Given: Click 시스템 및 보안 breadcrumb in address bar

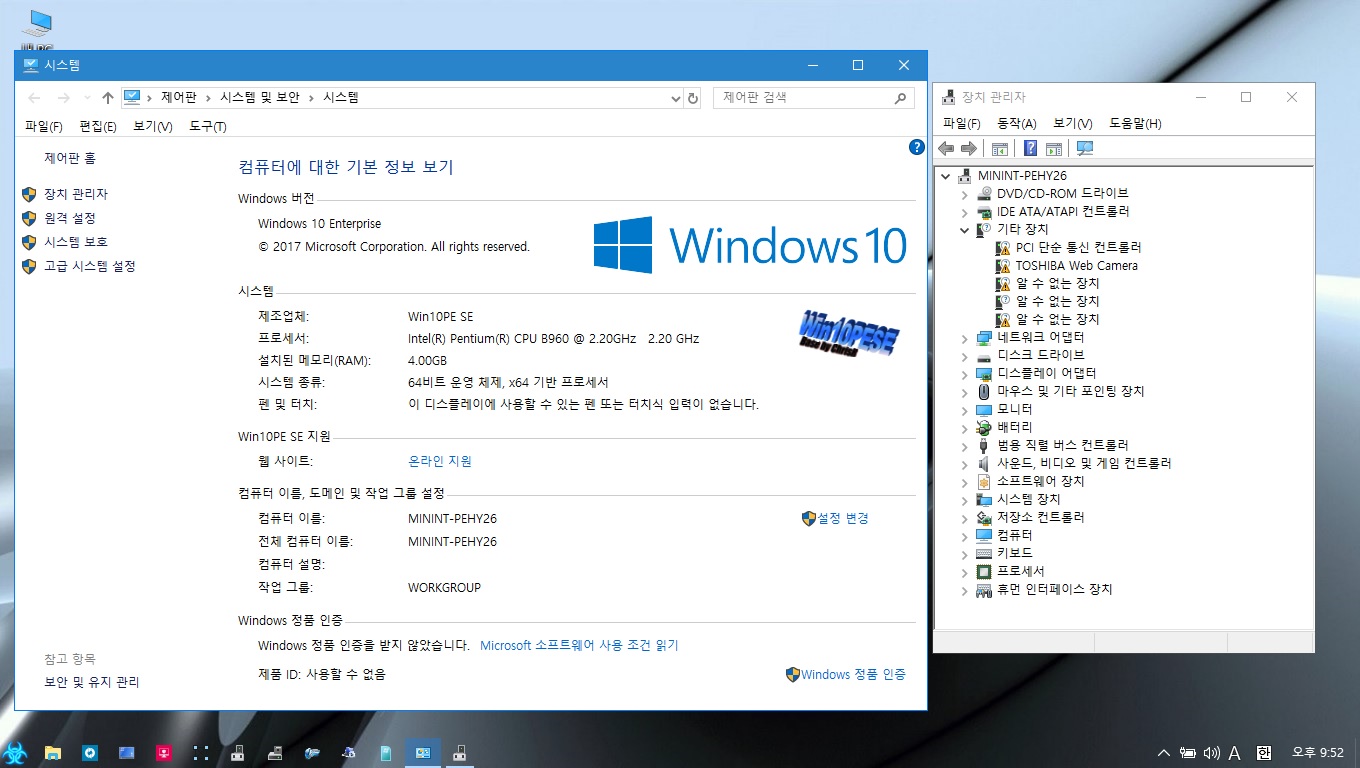Looking at the screenshot, I should pyautogui.click(x=260, y=98).
